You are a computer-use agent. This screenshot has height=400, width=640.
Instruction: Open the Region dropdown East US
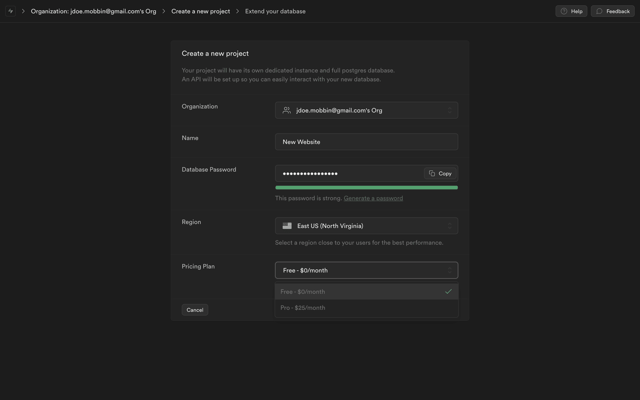(367, 226)
